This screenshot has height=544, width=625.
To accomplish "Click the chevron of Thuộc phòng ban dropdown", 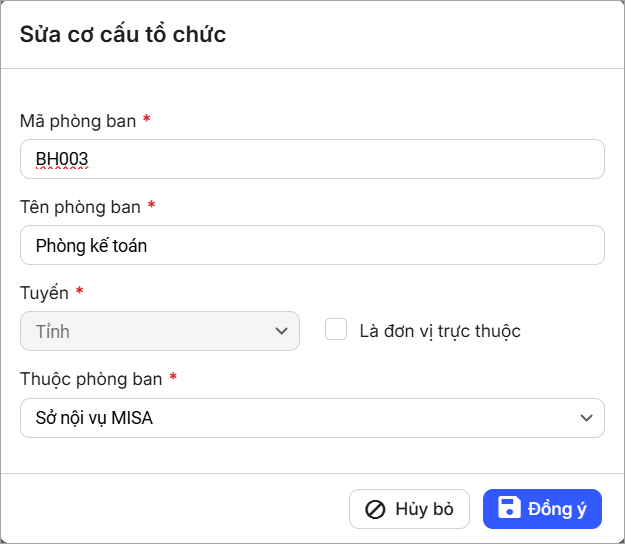I will tap(586, 418).
